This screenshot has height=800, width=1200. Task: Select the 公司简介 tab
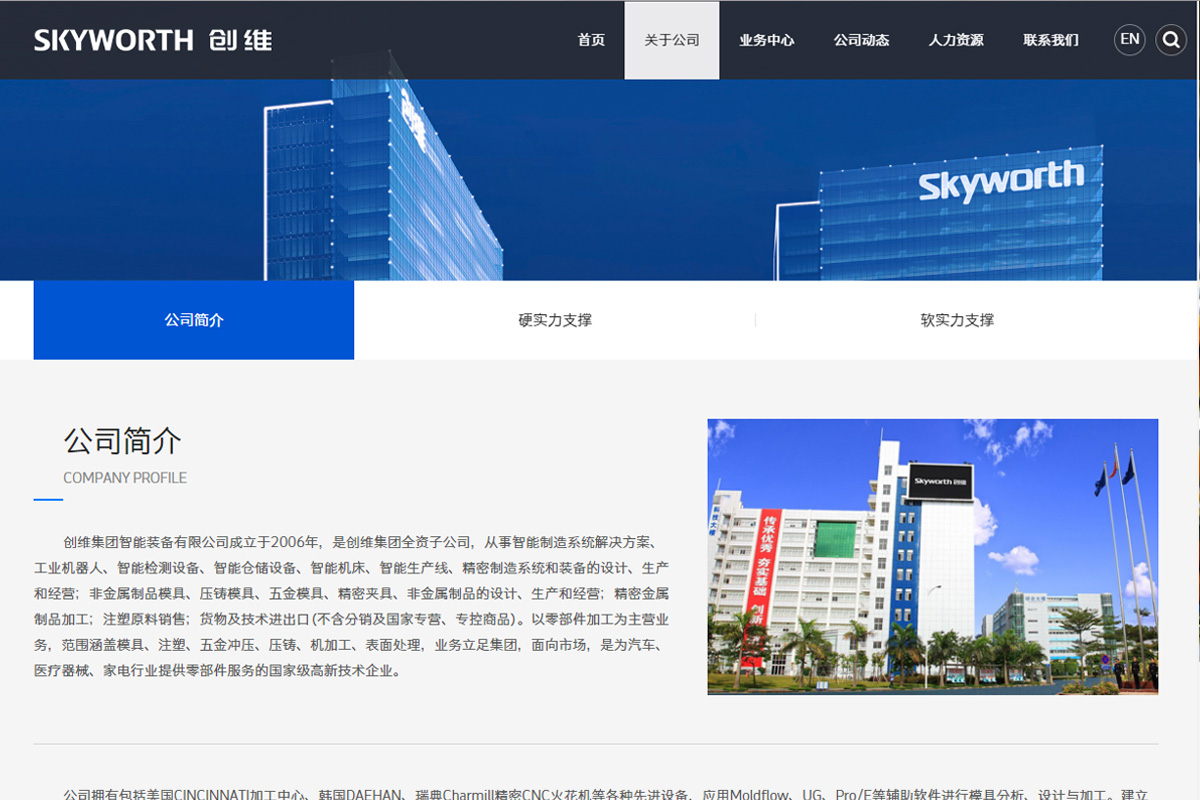pyautogui.click(x=194, y=320)
